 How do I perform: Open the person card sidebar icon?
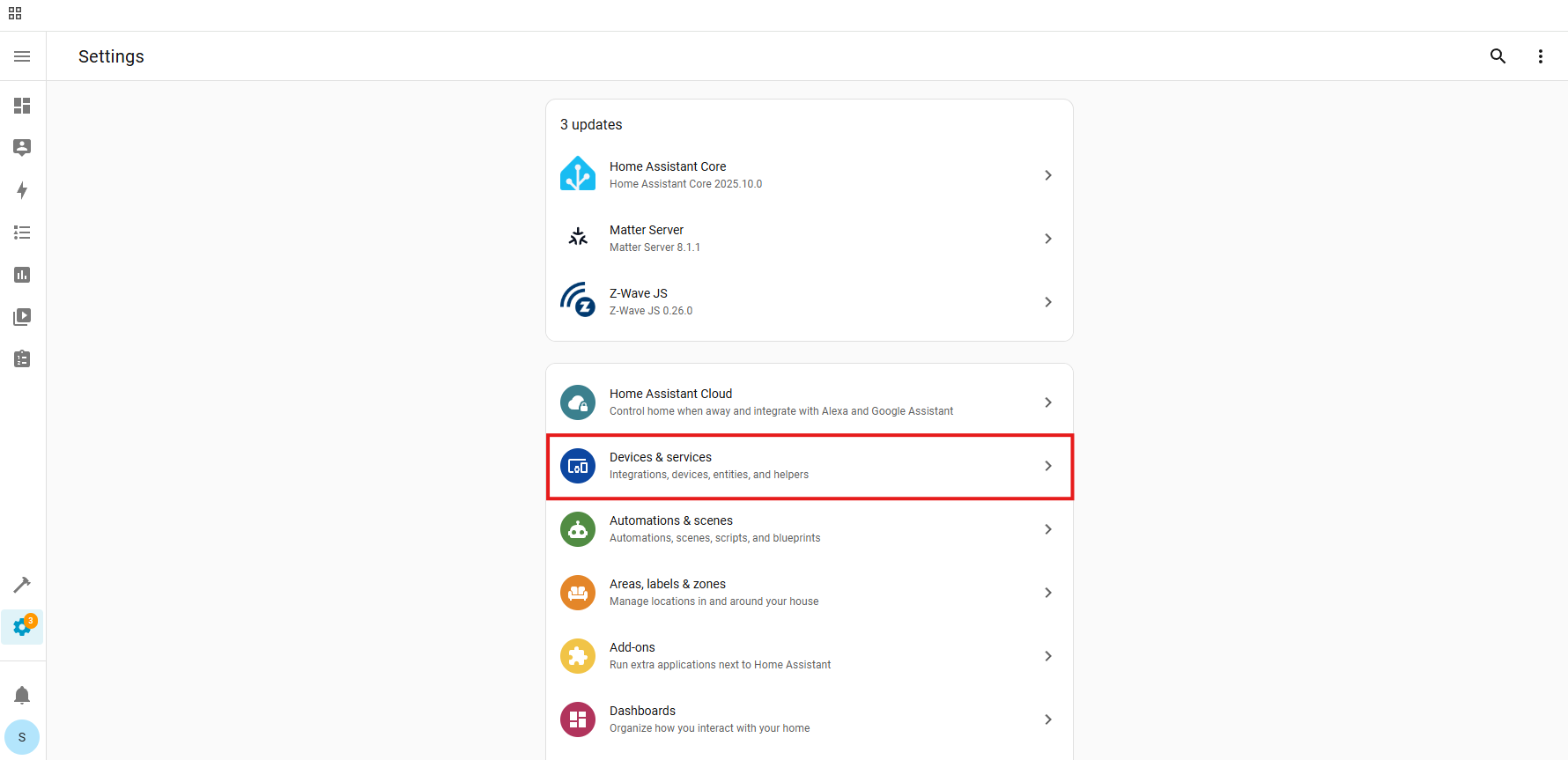pos(22,147)
